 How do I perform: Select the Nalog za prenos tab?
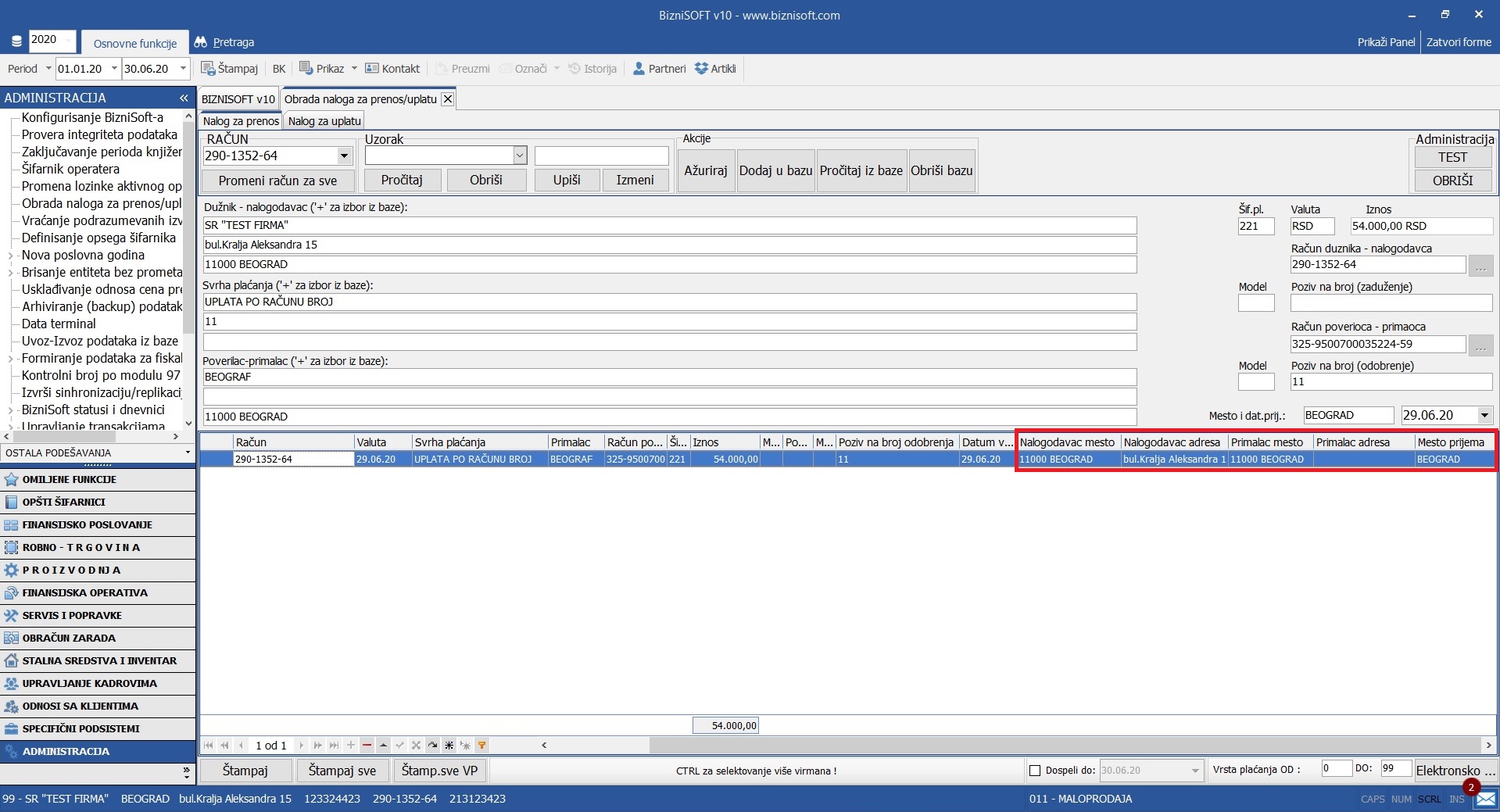coord(241,121)
